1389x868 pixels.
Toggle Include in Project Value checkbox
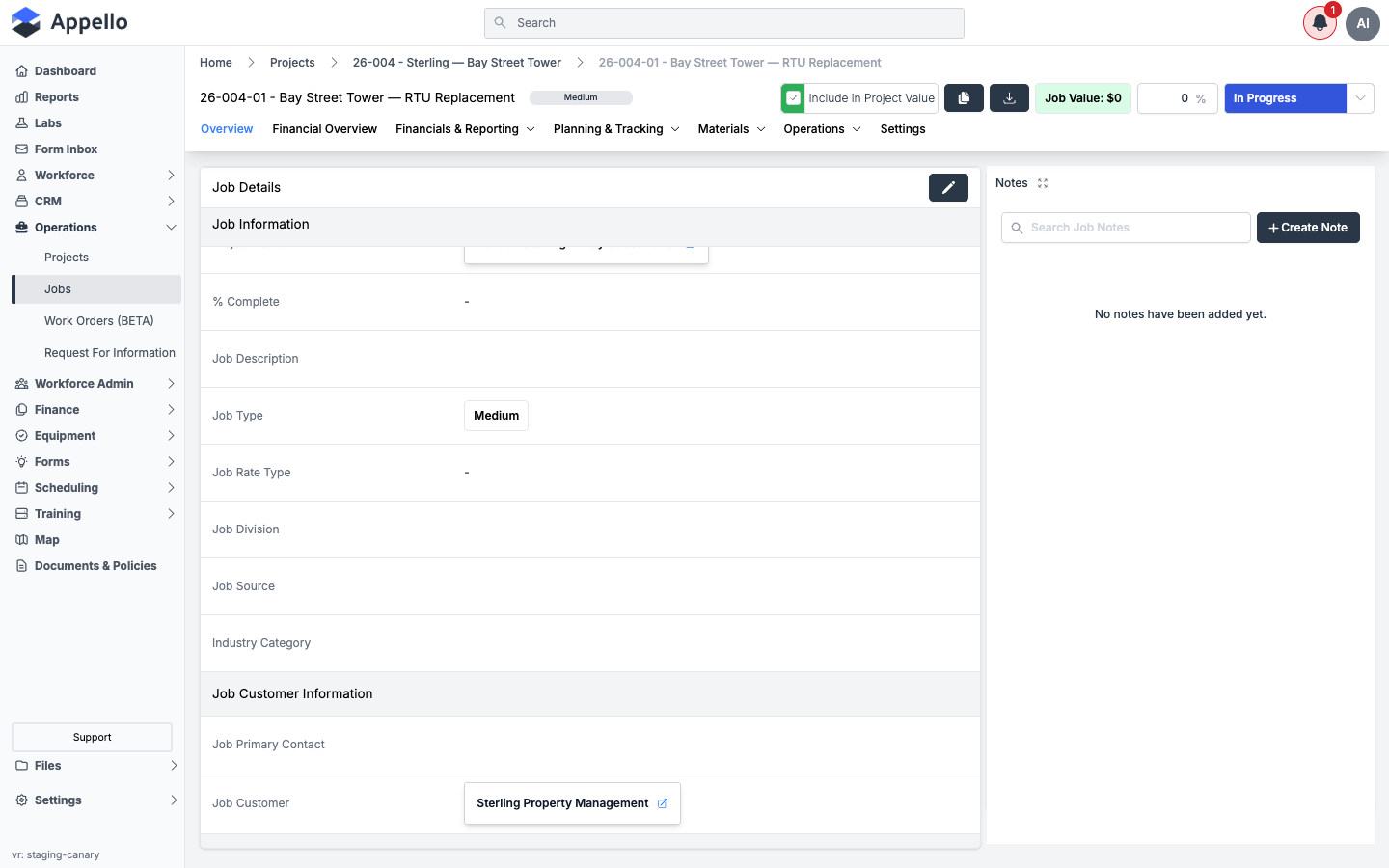pos(793,98)
